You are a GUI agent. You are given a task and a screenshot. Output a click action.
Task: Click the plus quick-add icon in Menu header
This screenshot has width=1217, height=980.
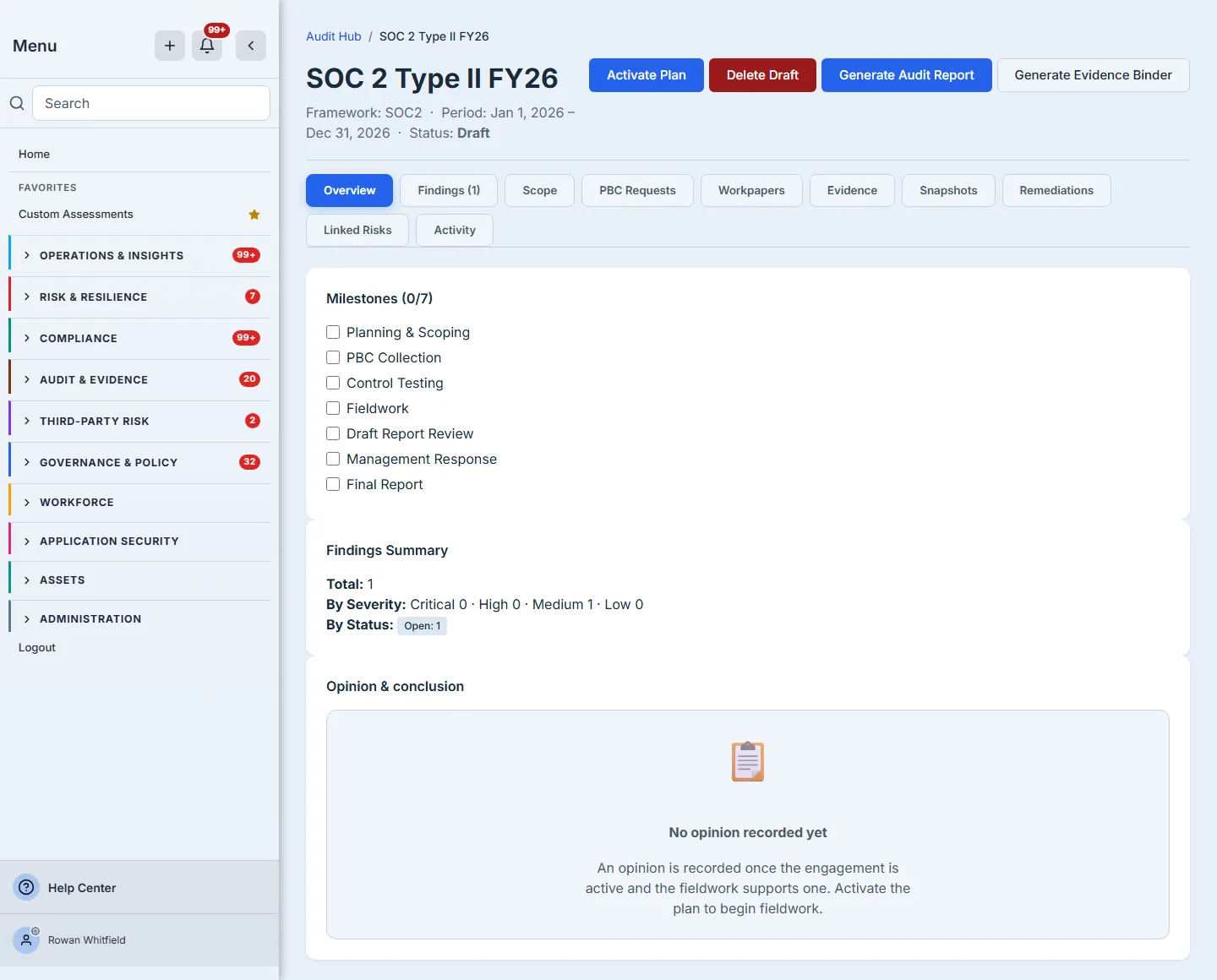(x=170, y=46)
